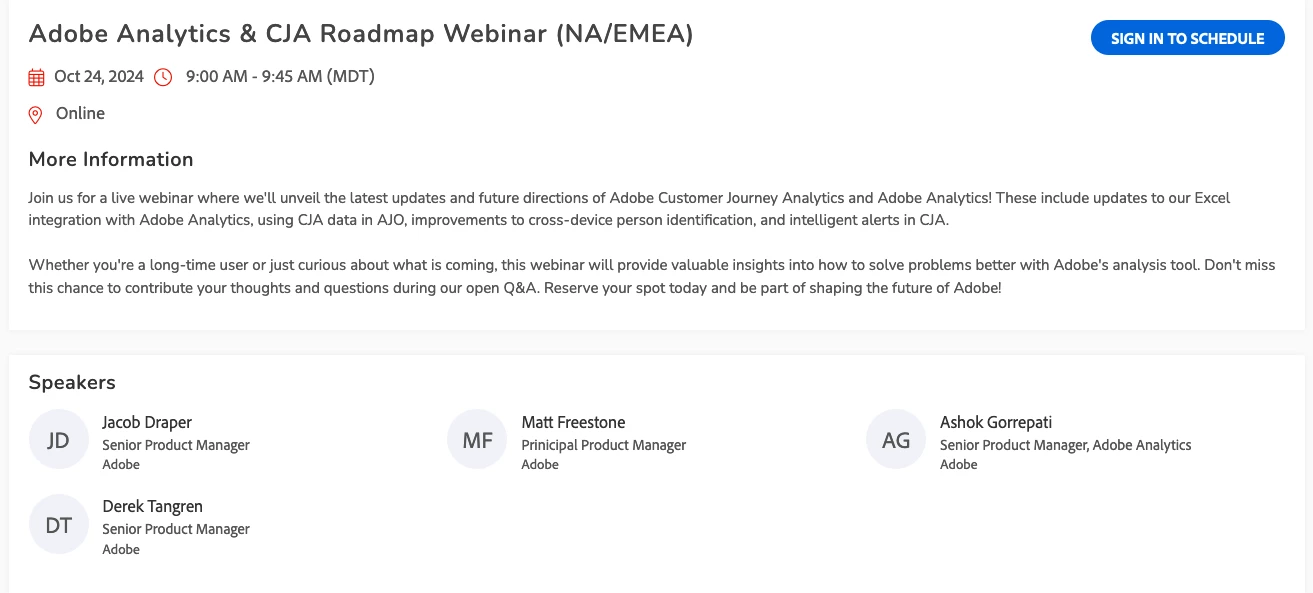
Task: Open the JD avatar for Jacob Draper
Action: (x=58, y=440)
